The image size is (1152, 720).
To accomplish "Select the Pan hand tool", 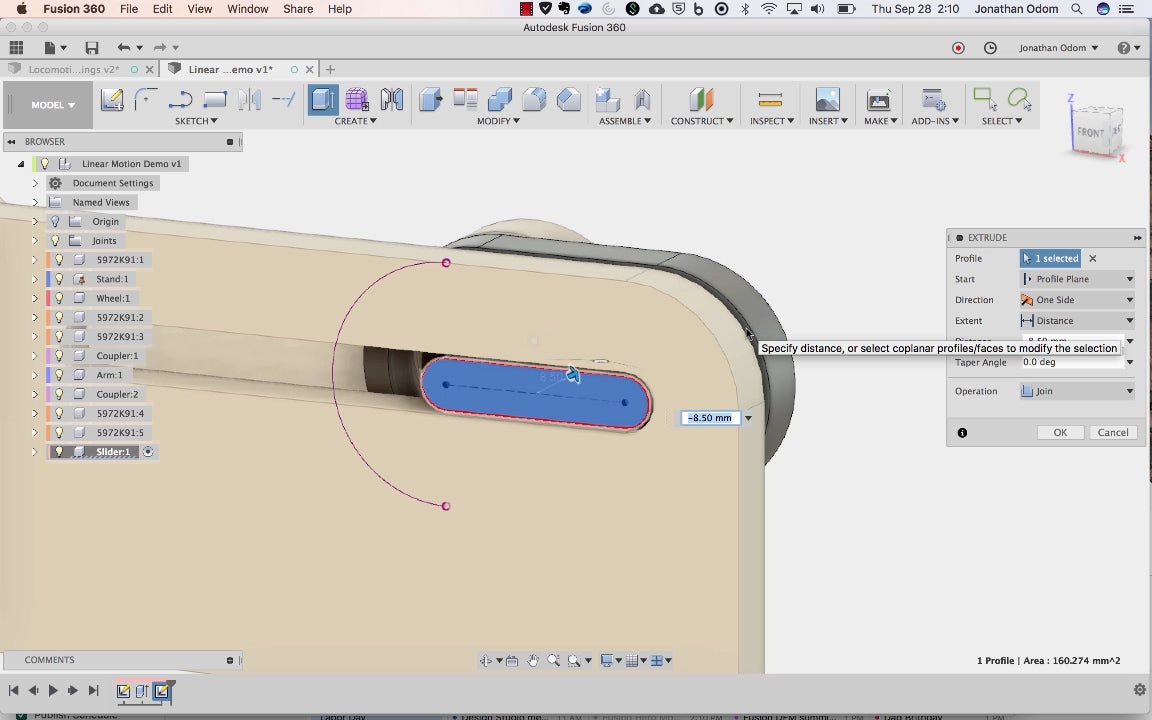I will coord(533,660).
